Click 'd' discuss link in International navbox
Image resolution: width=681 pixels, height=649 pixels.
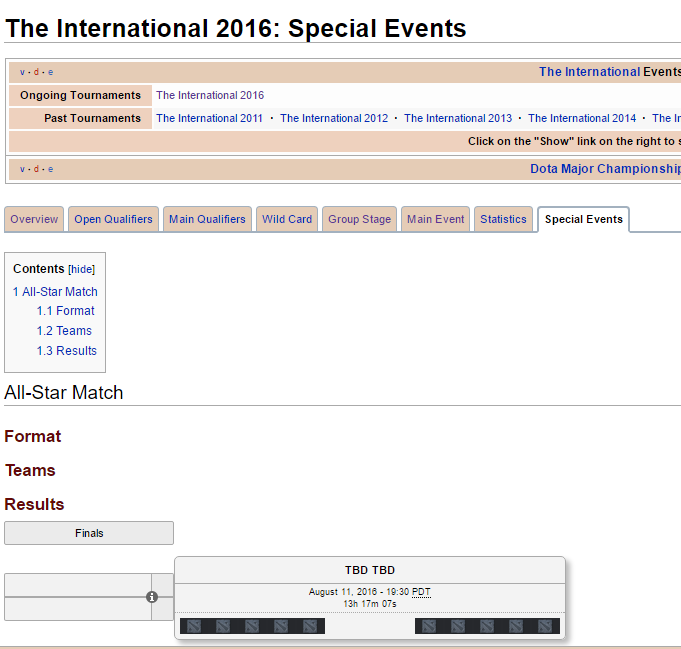tap(36, 72)
